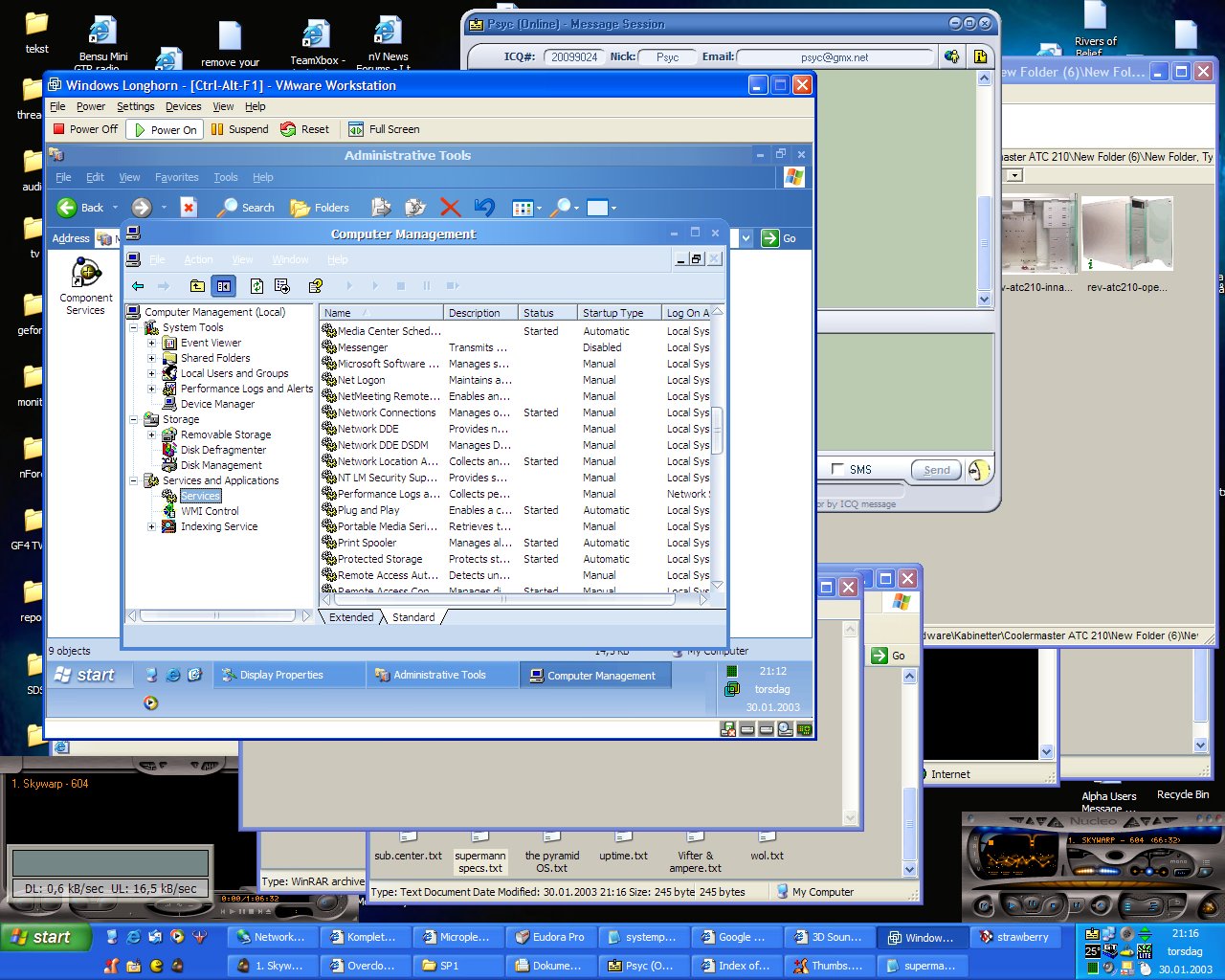Click Pac-Man icon in Quick Launch

(156, 966)
